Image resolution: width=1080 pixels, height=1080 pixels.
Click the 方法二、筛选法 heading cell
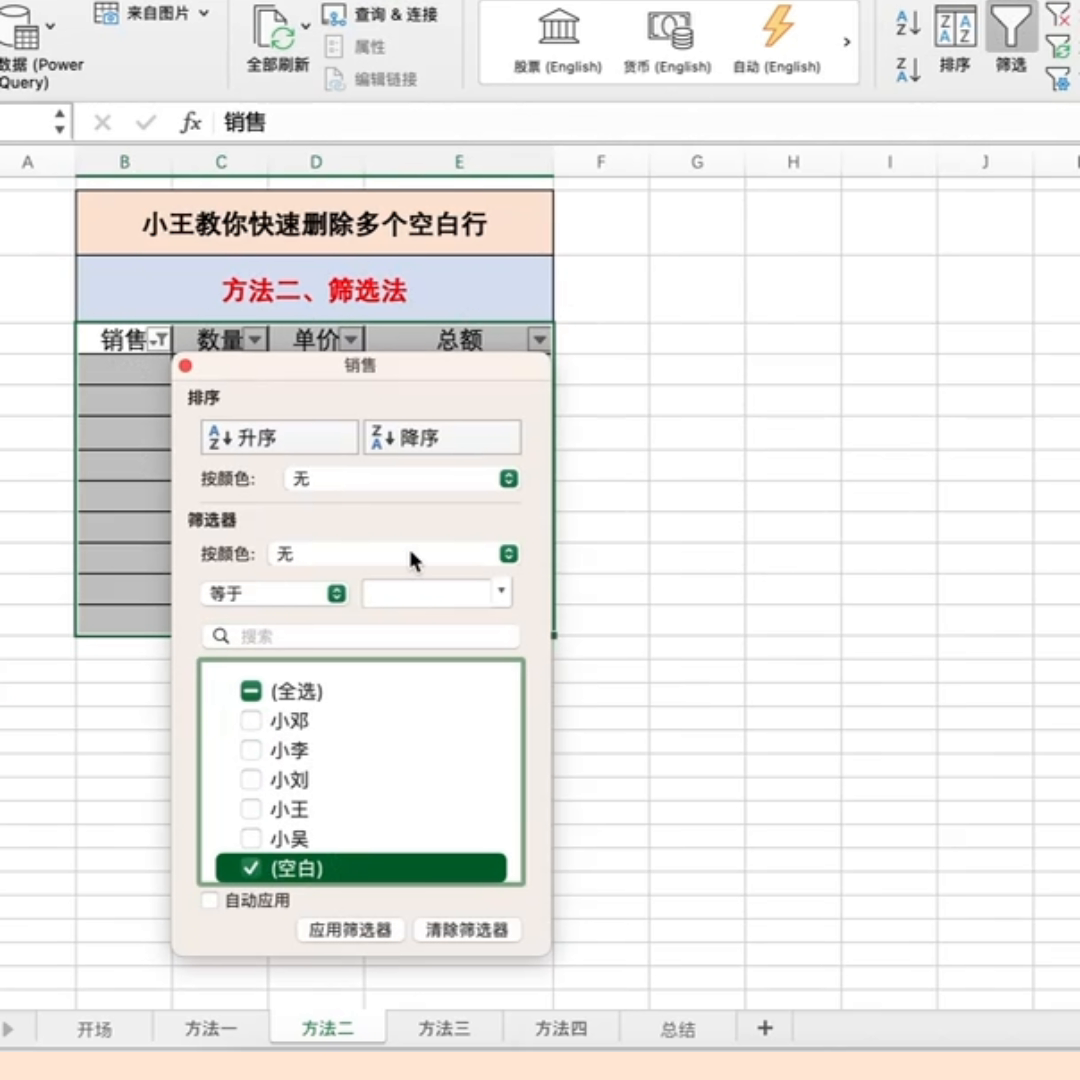click(314, 290)
